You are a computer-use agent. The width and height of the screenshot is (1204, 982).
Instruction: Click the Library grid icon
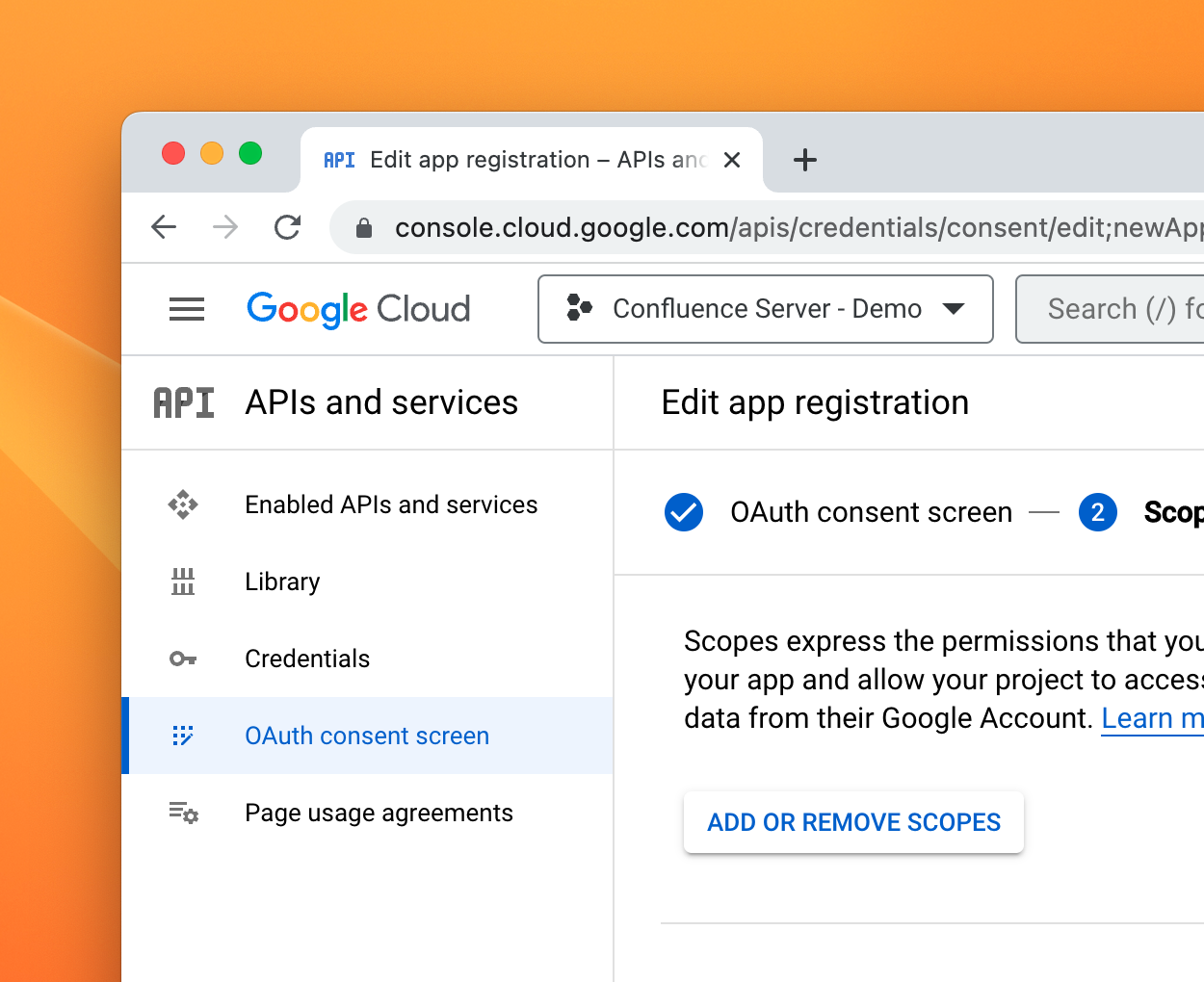point(183,581)
